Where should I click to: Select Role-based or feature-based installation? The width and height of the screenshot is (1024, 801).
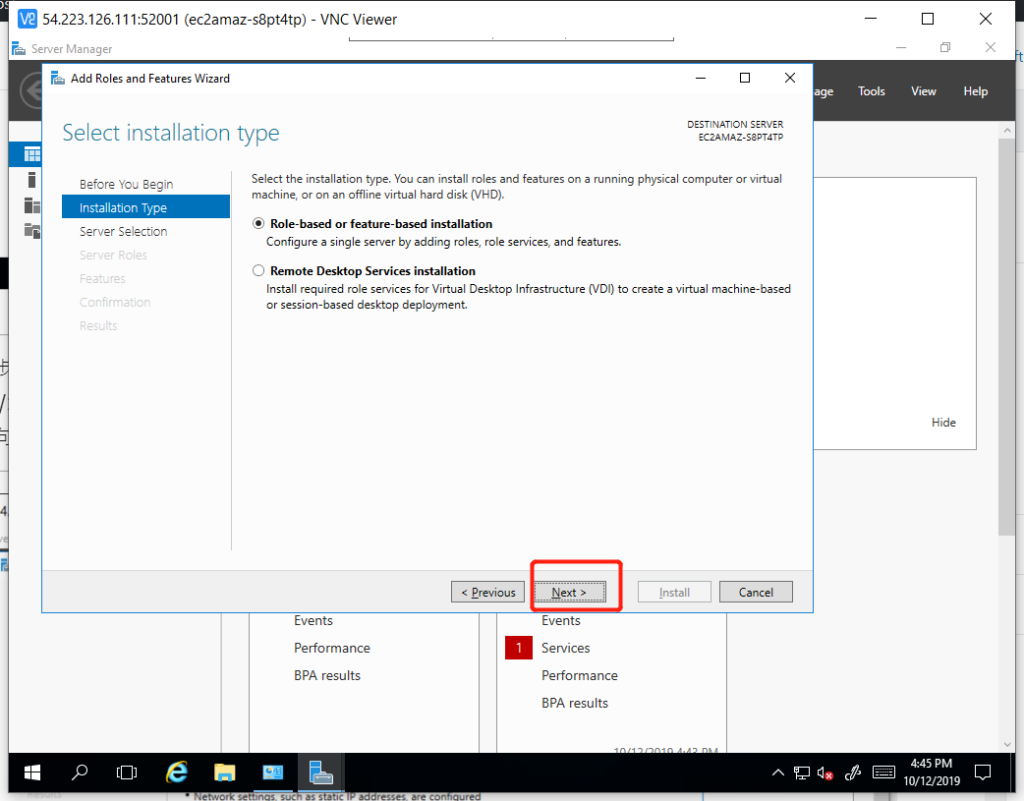point(259,224)
